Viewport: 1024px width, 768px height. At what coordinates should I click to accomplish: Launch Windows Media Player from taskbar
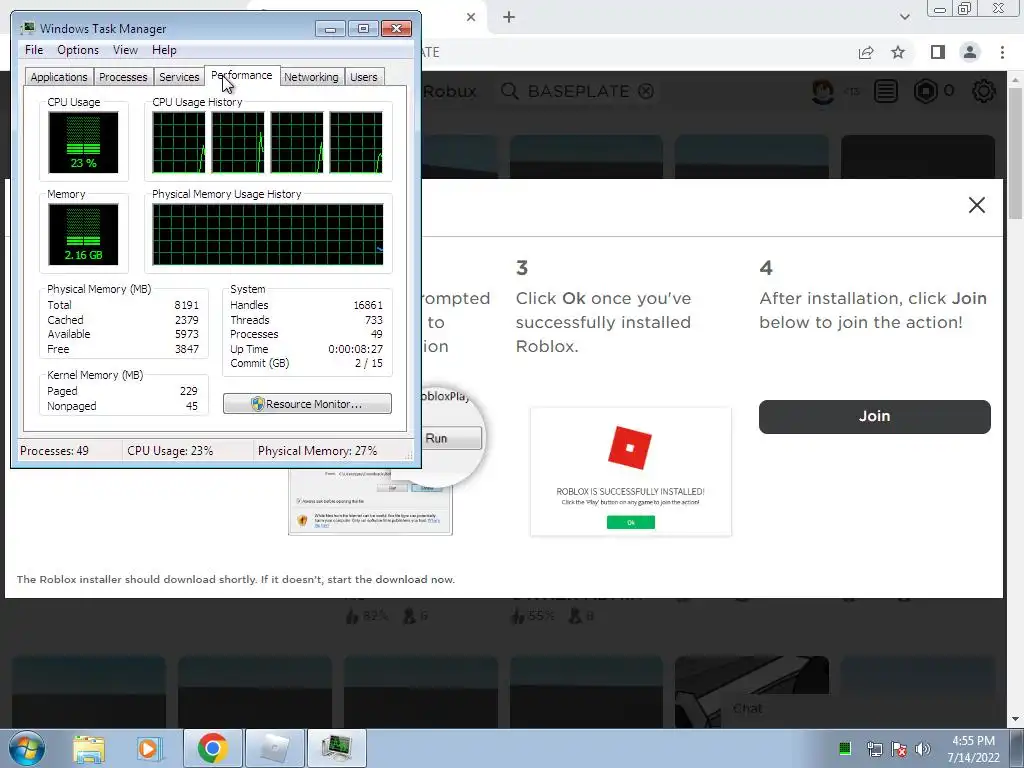point(148,748)
